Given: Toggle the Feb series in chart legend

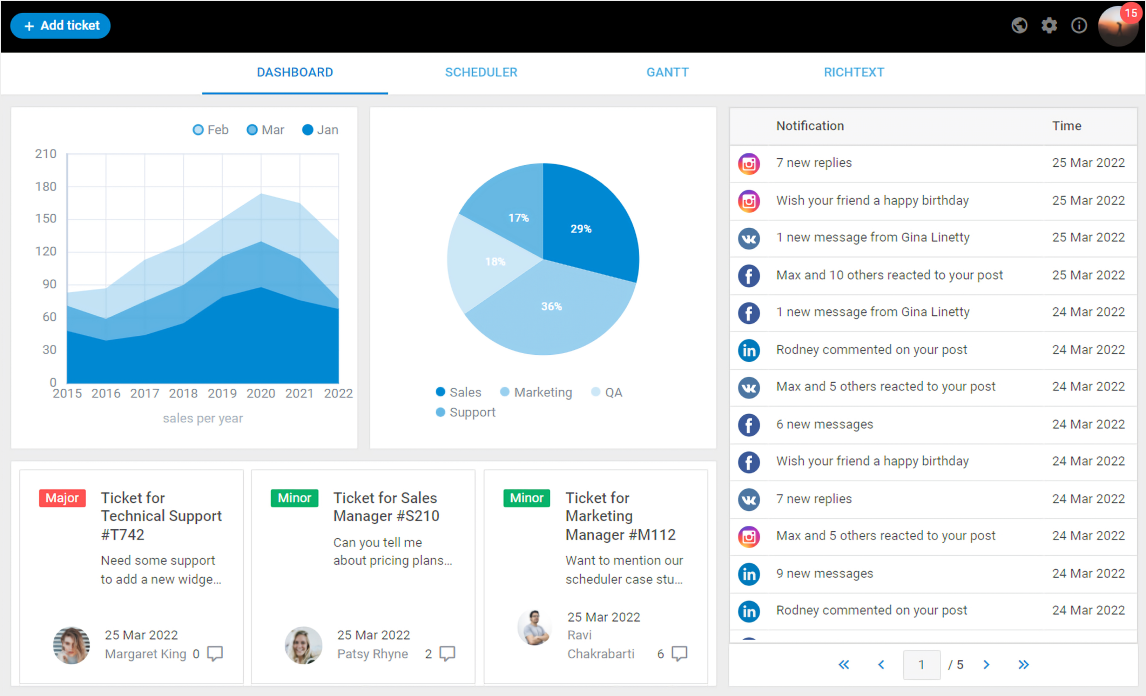Looking at the screenshot, I should click(x=210, y=130).
